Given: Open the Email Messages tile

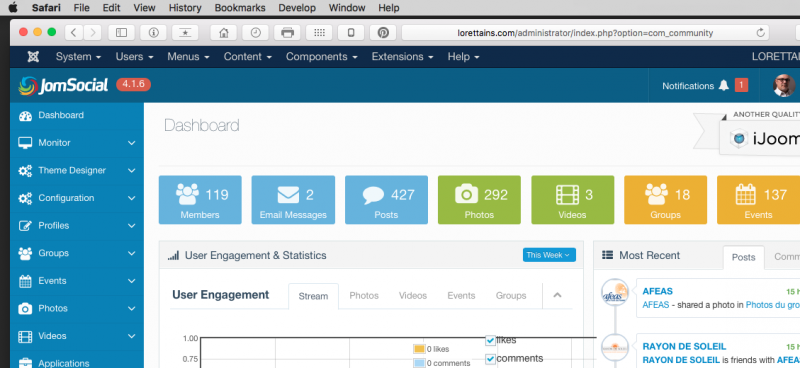Looking at the screenshot, I should 293,200.
